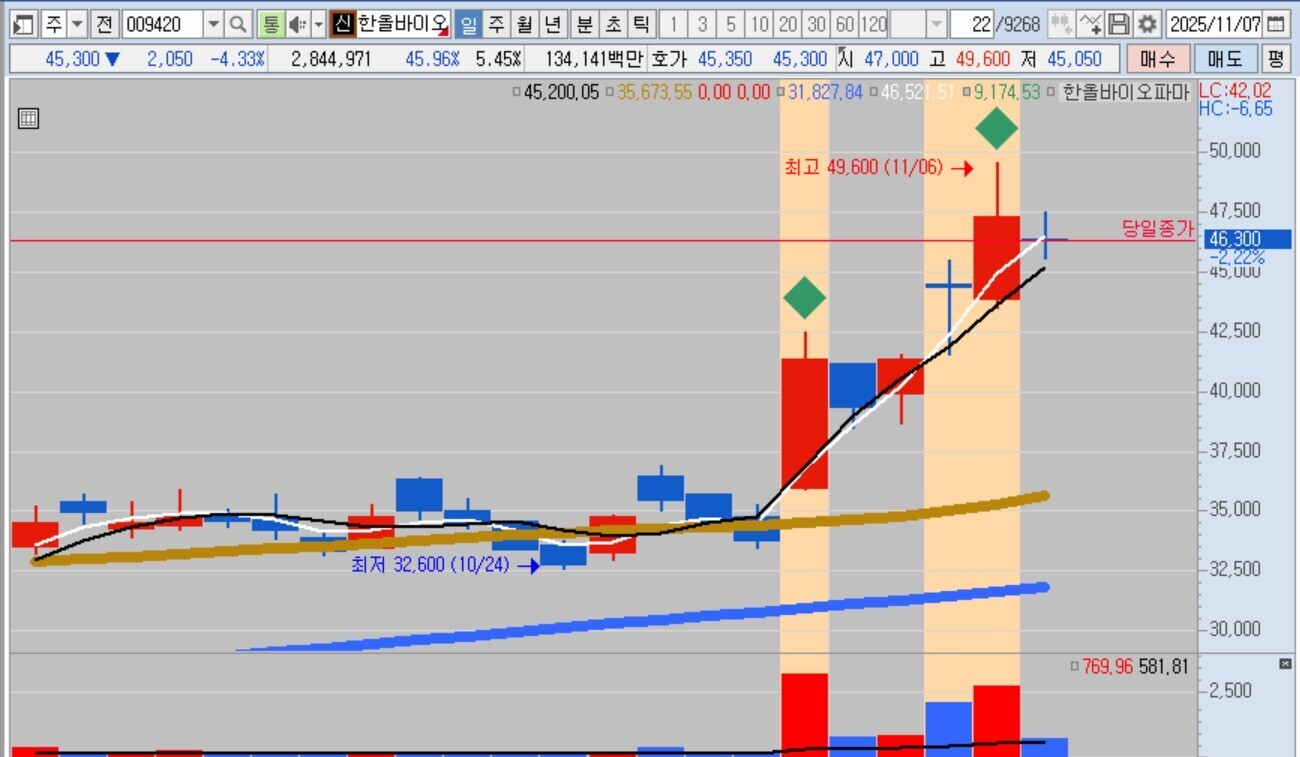Screen dimensions: 1300x757
Task: Click the 매수 buy button
Action: 1158,58
